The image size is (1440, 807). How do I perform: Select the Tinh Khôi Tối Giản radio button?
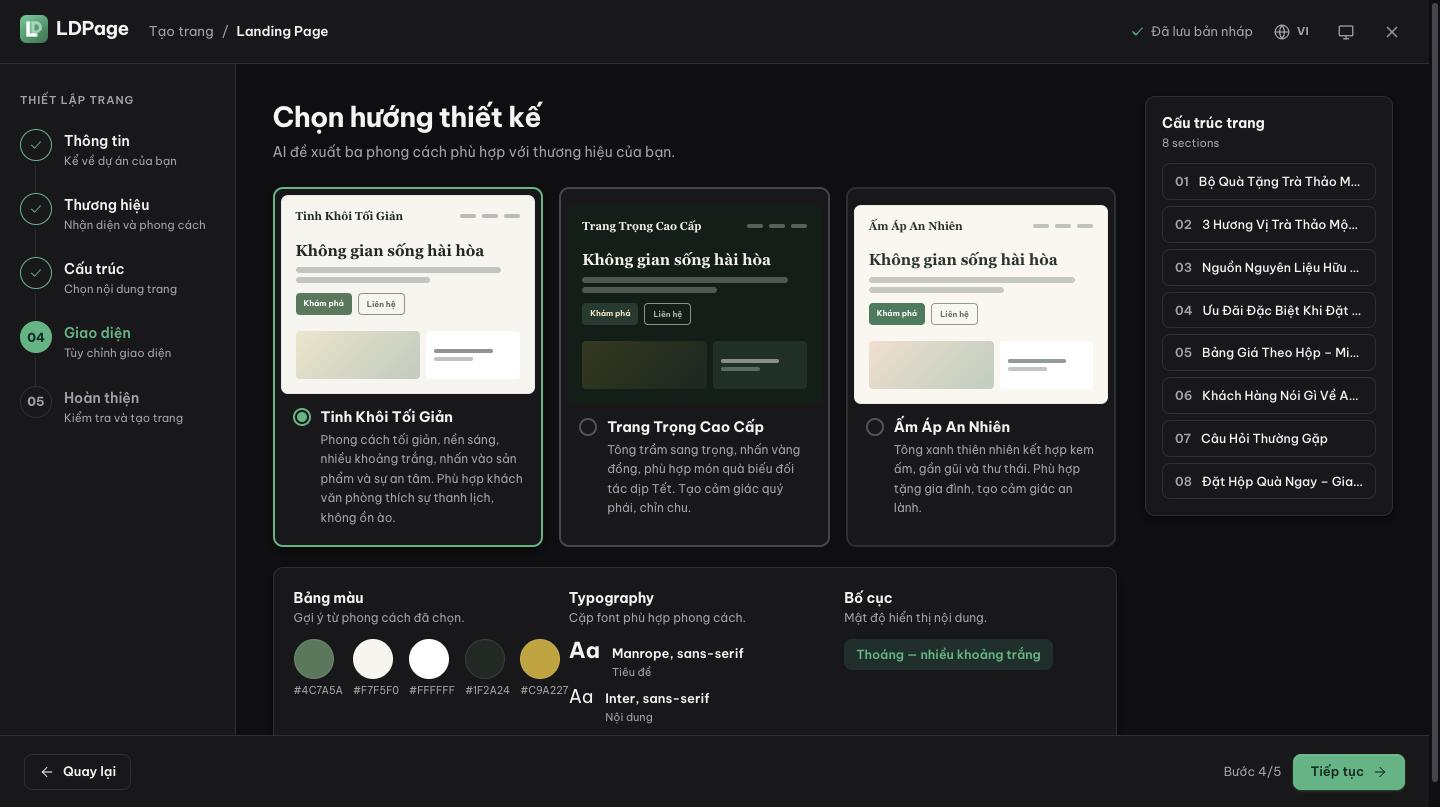pyautogui.click(x=302, y=417)
